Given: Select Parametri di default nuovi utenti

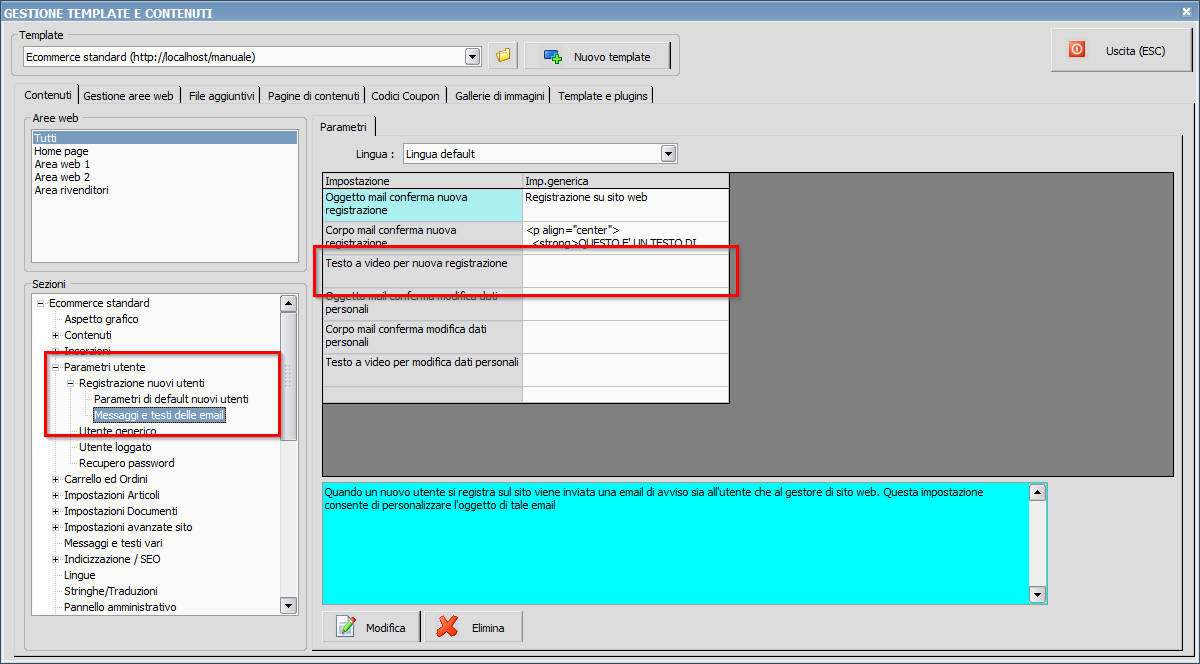Looking at the screenshot, I should pos(171,399).
